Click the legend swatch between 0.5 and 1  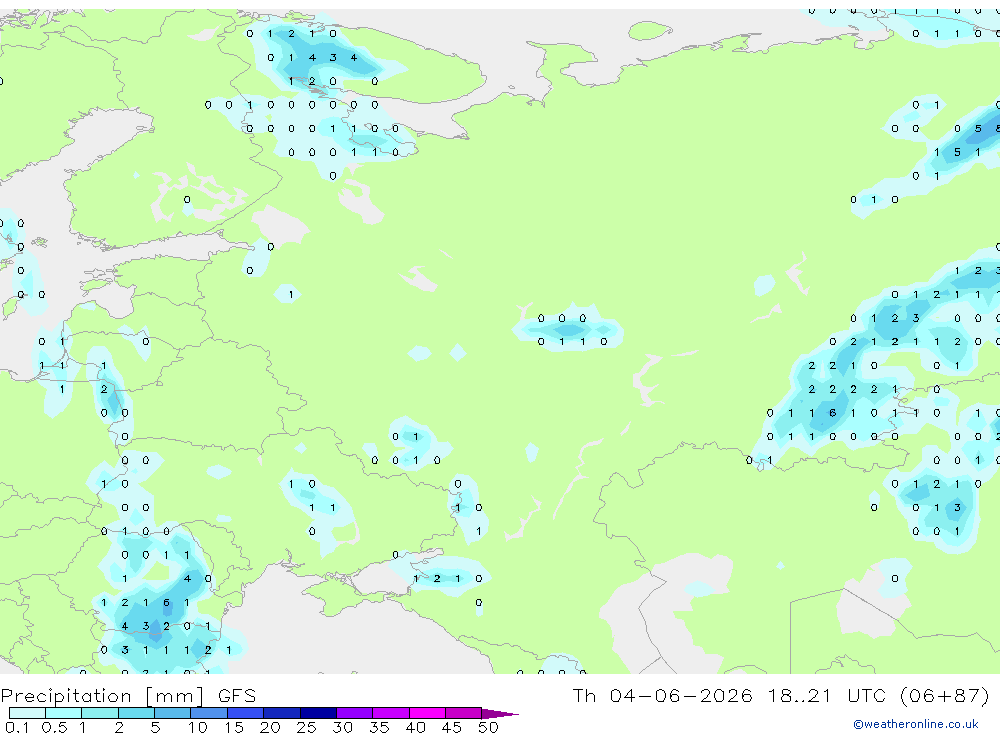point(64,713)
